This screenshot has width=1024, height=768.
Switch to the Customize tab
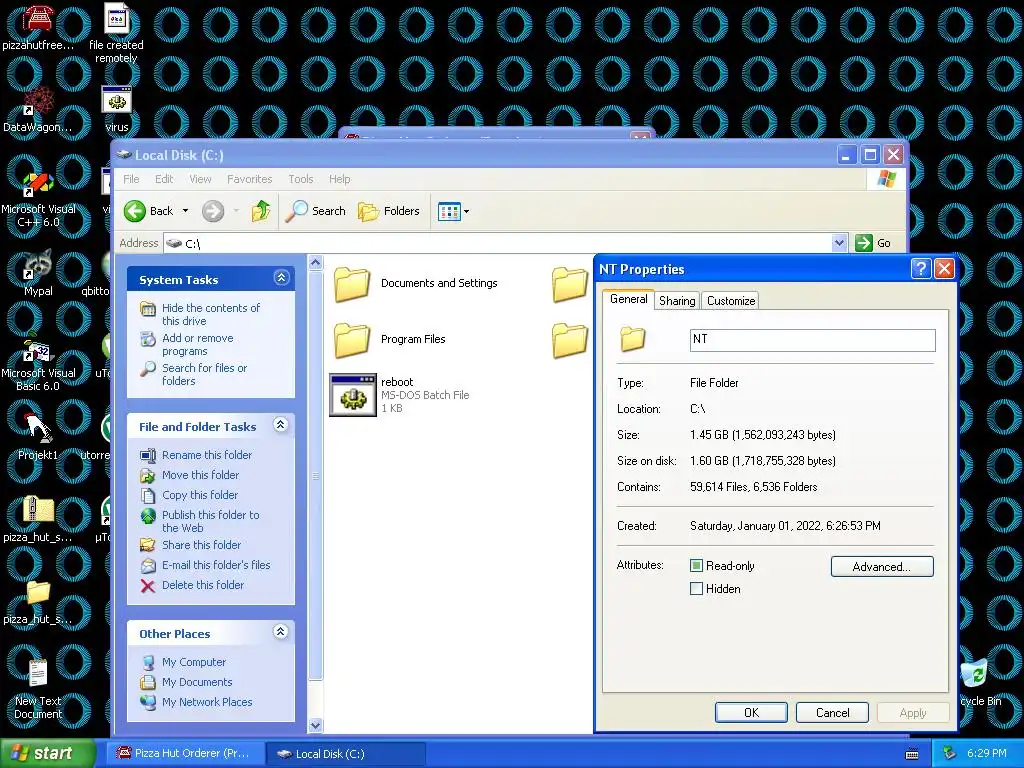coord(731,300)
